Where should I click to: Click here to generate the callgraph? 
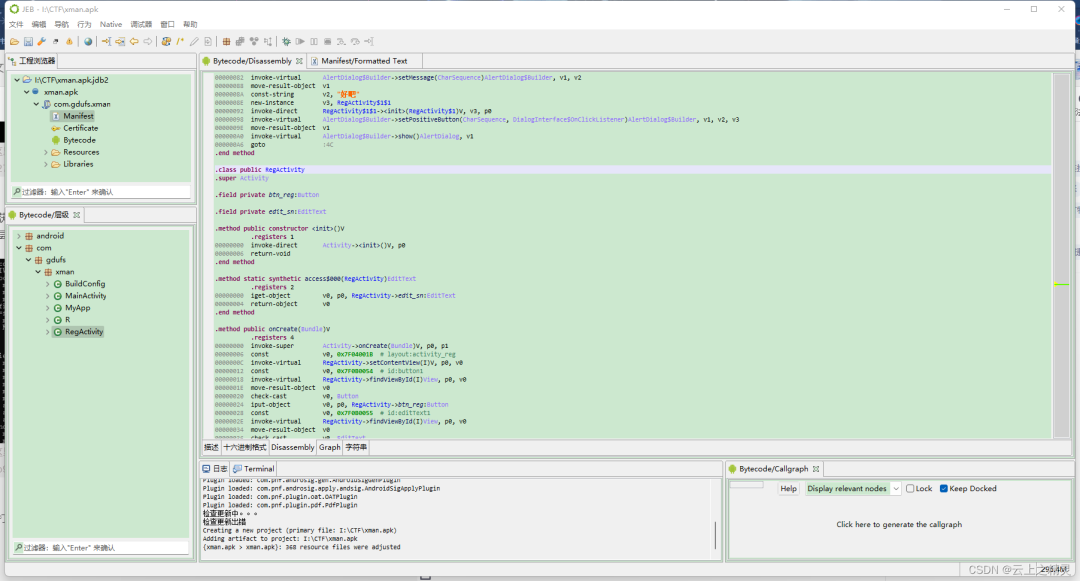(899, 525)
